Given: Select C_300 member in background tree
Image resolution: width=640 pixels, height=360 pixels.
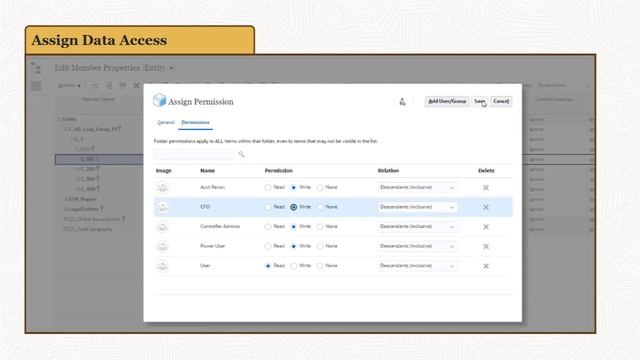Looking at the screenshot, I should coord(88,179).
